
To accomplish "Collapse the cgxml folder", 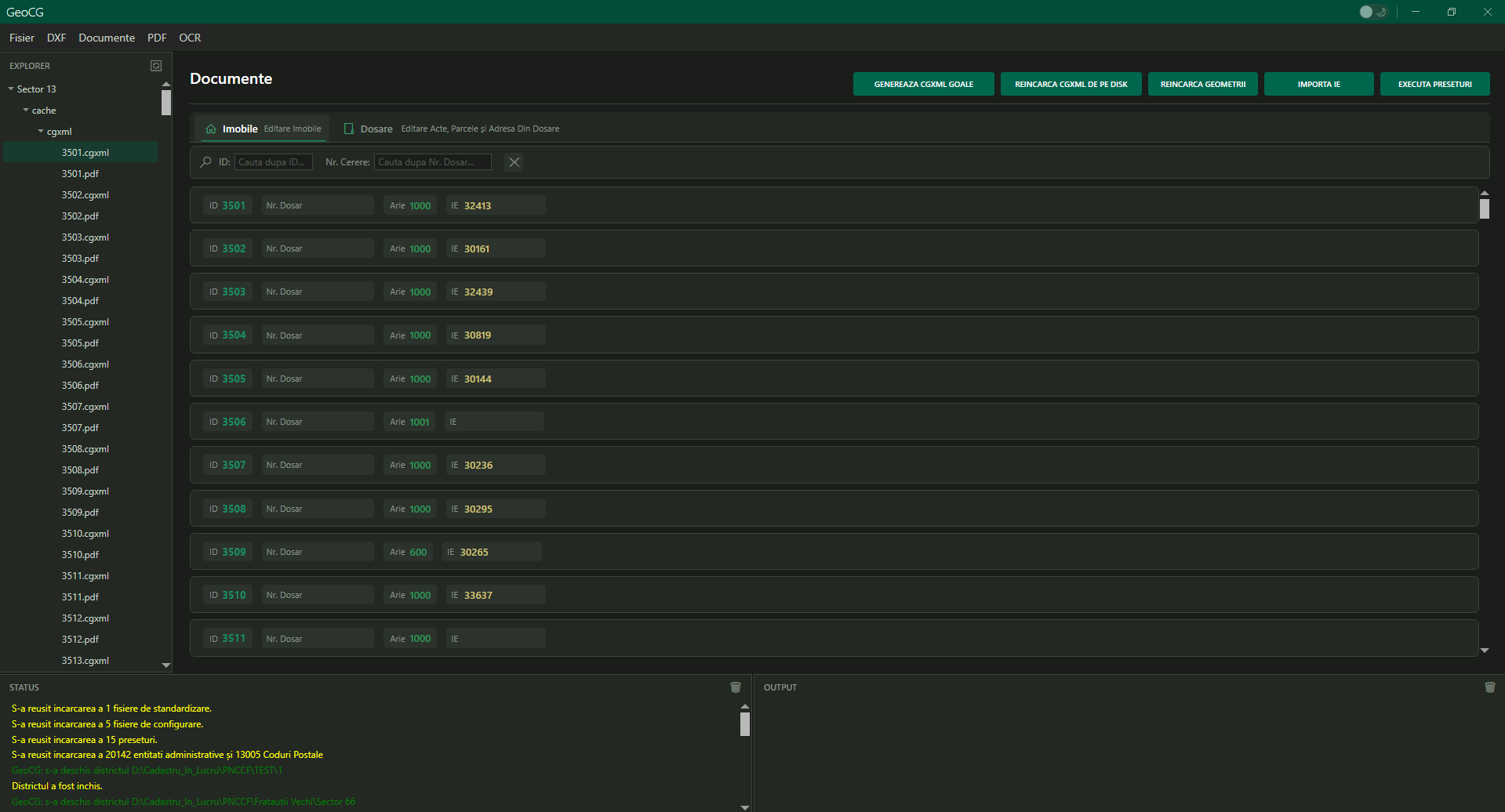I will point(41,132).
